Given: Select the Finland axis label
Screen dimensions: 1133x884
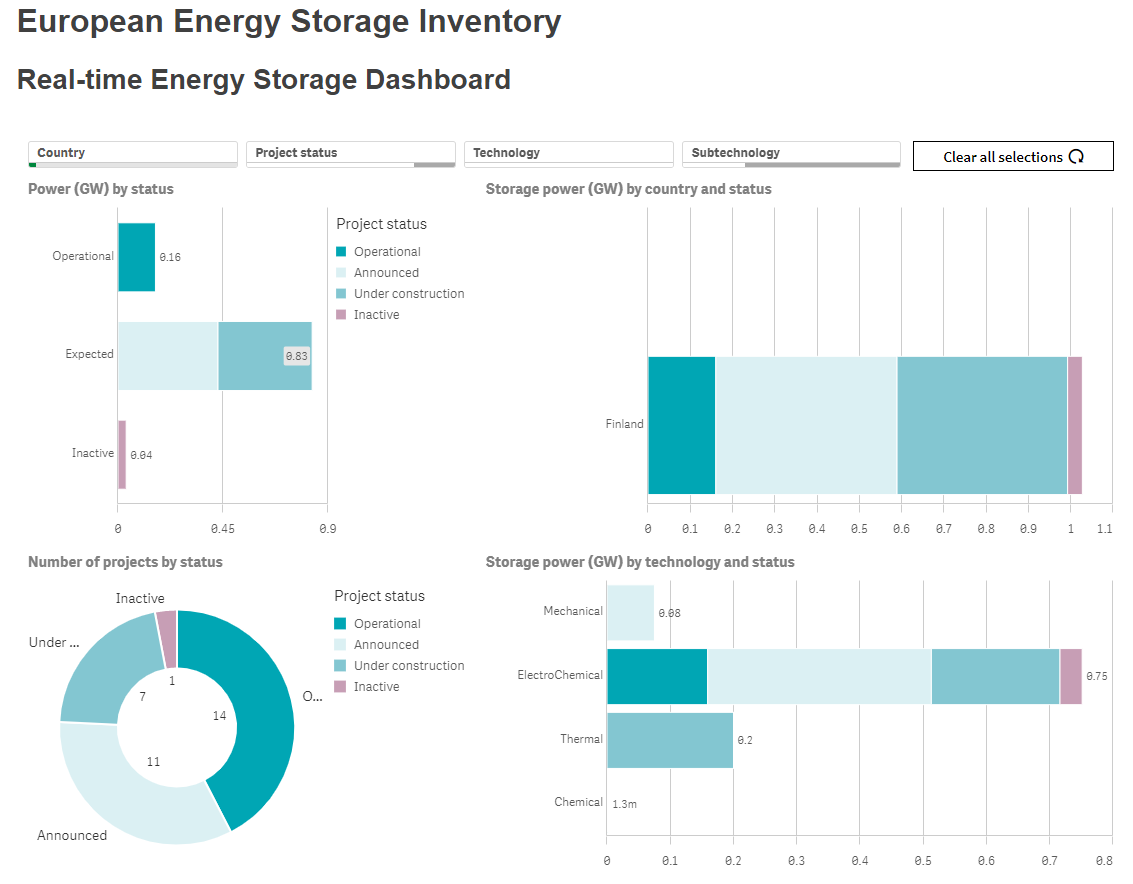Looking at the screenshot, I should (624, 424).
